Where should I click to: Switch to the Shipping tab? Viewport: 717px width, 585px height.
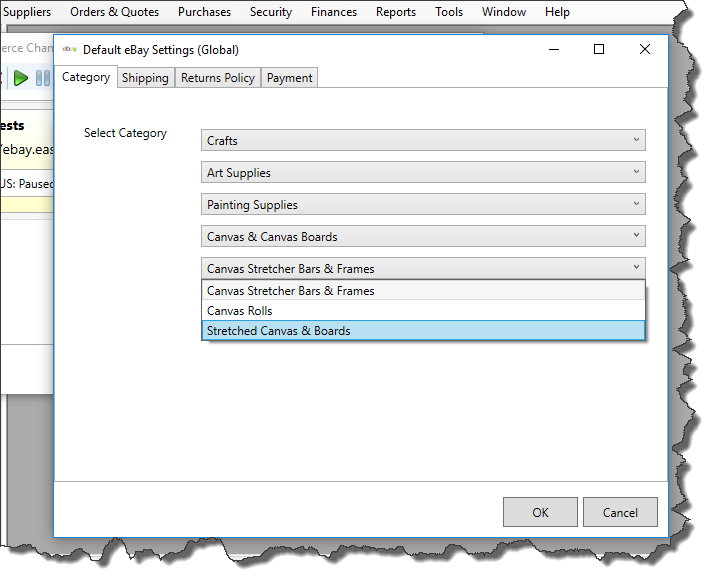(x=145, y=78)
